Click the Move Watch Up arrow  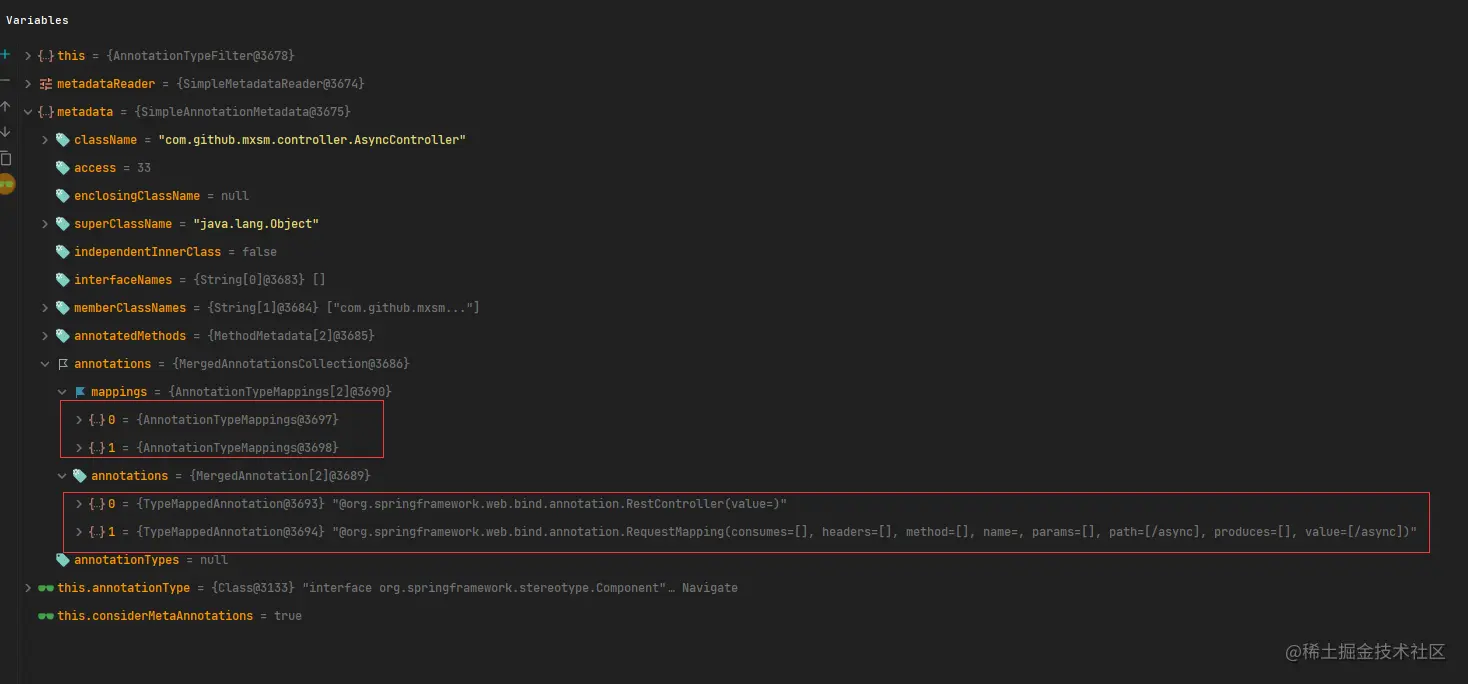pyautogui.click(x=5, y=106)
